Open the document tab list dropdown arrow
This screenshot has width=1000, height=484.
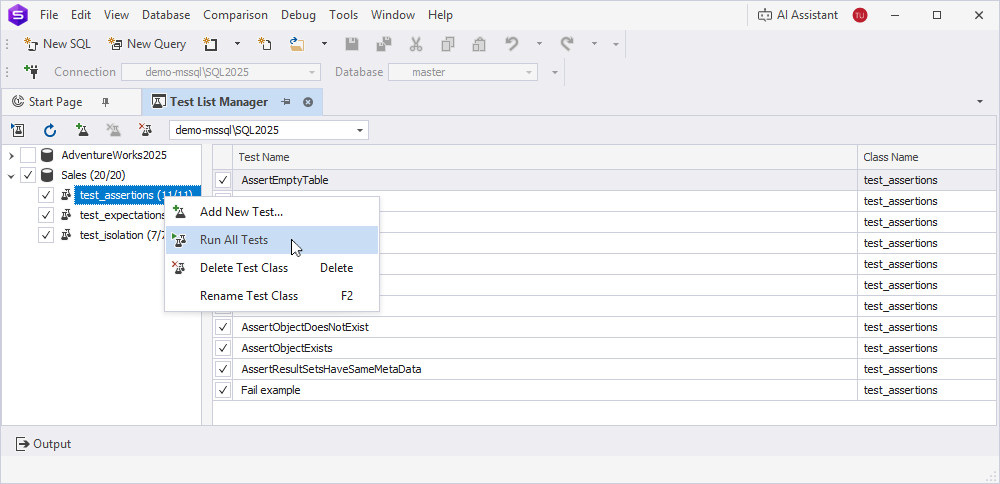click(980, 101)
